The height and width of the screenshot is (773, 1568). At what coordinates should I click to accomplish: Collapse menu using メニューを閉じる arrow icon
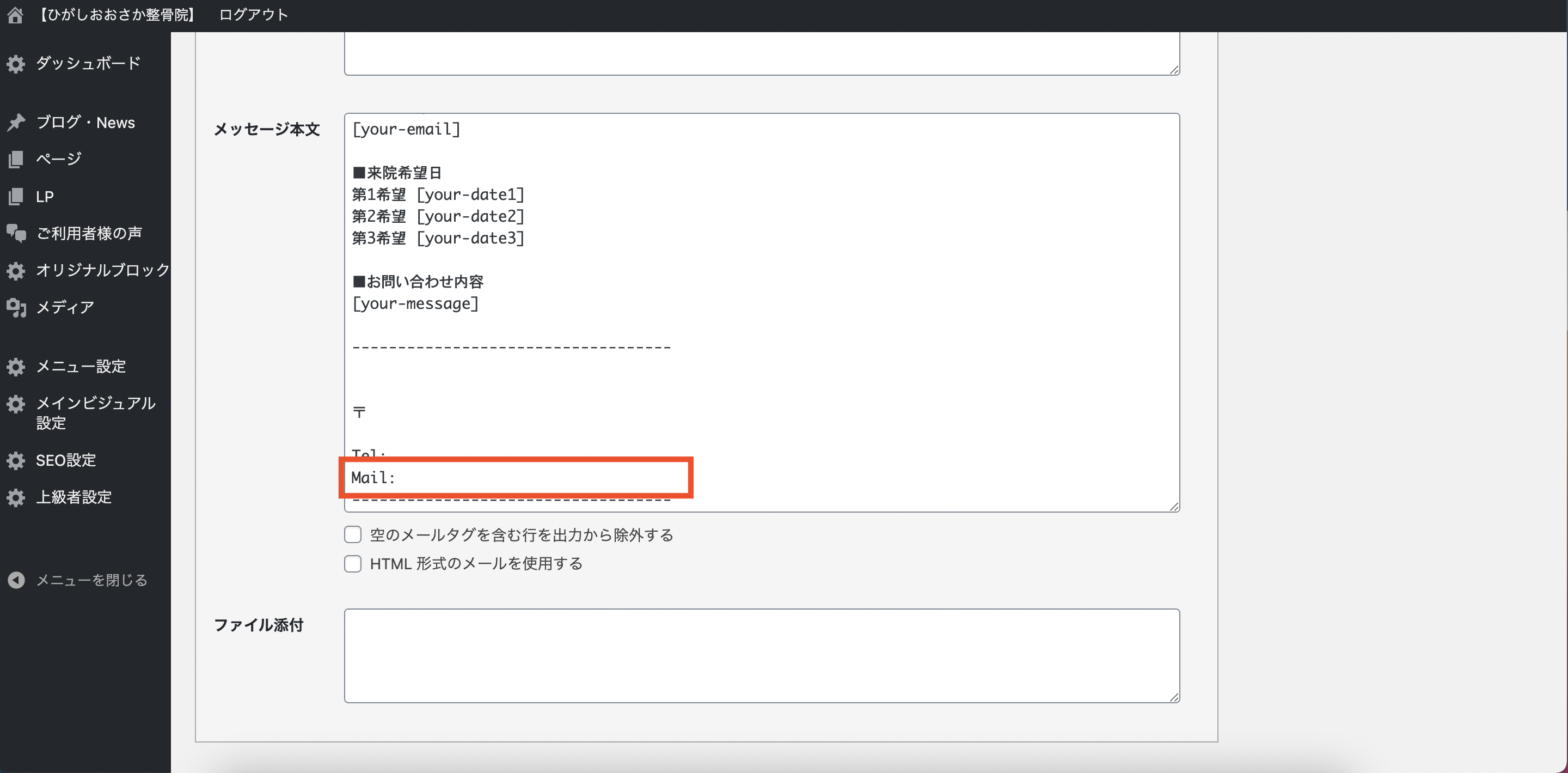click(16, 580)
